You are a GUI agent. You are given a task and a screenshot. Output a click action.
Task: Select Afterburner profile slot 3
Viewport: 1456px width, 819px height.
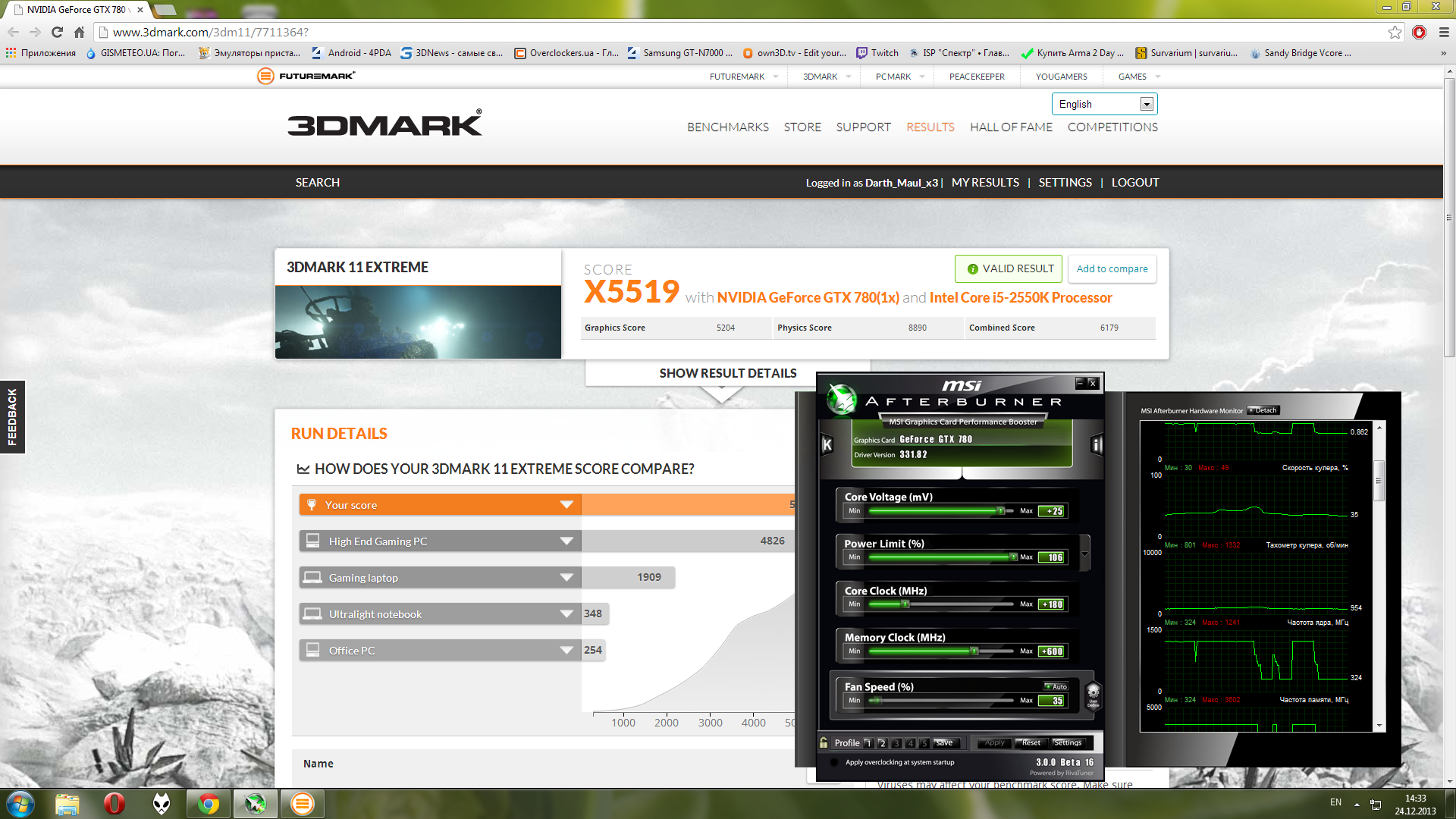pyautogui.click(x=896, y=743)
